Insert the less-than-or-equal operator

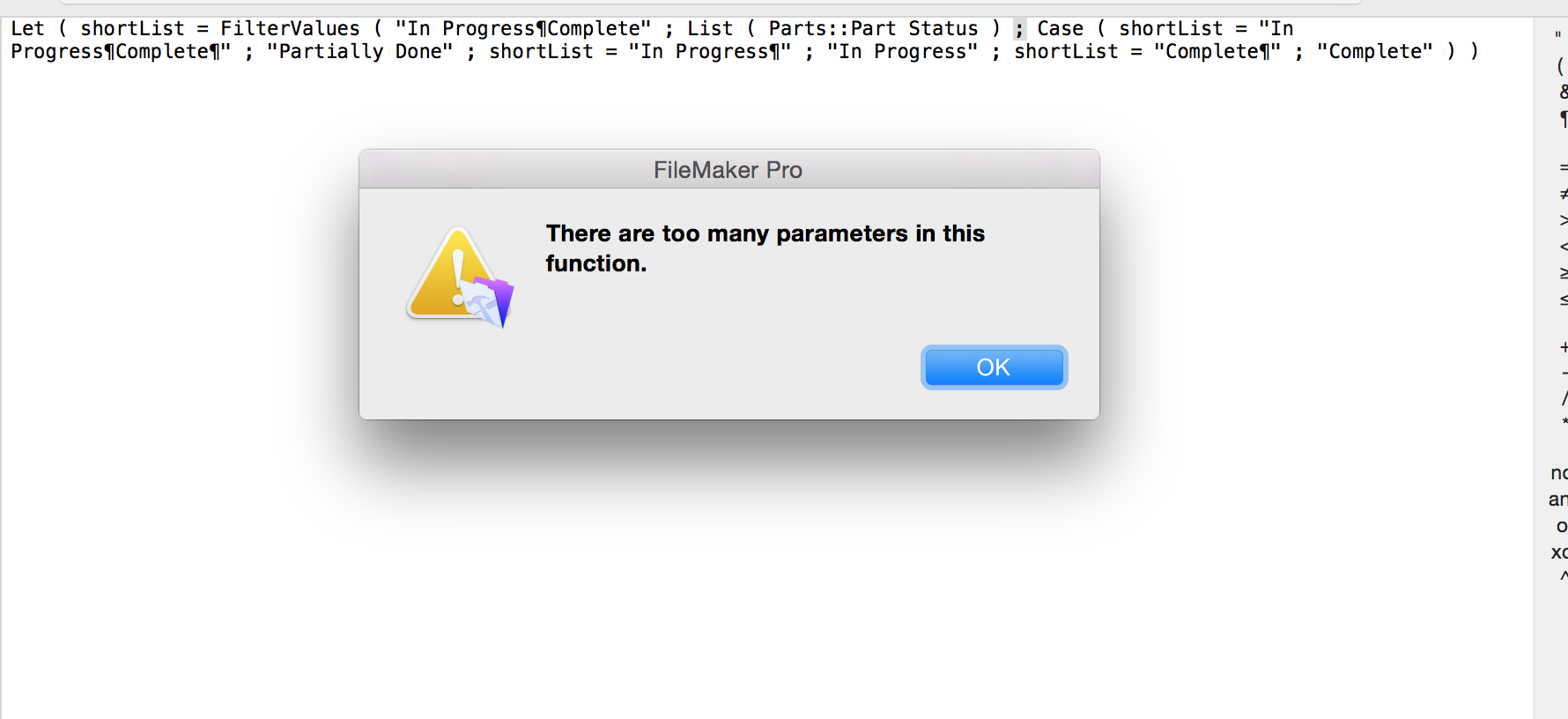[1563, 300]
